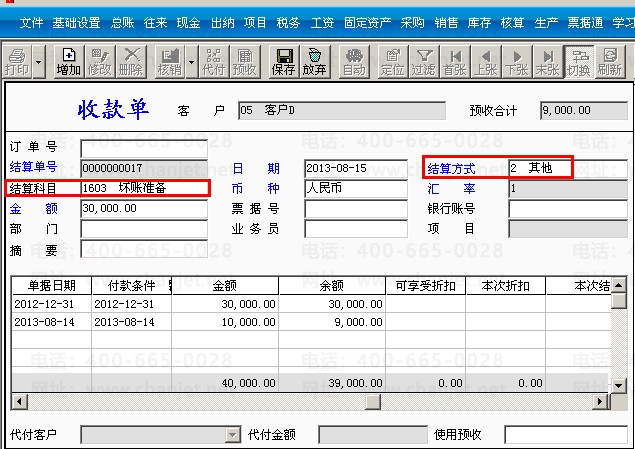Go to next record with 下张
The height and width of the screenshot is (449, 635).
(517, 62)
